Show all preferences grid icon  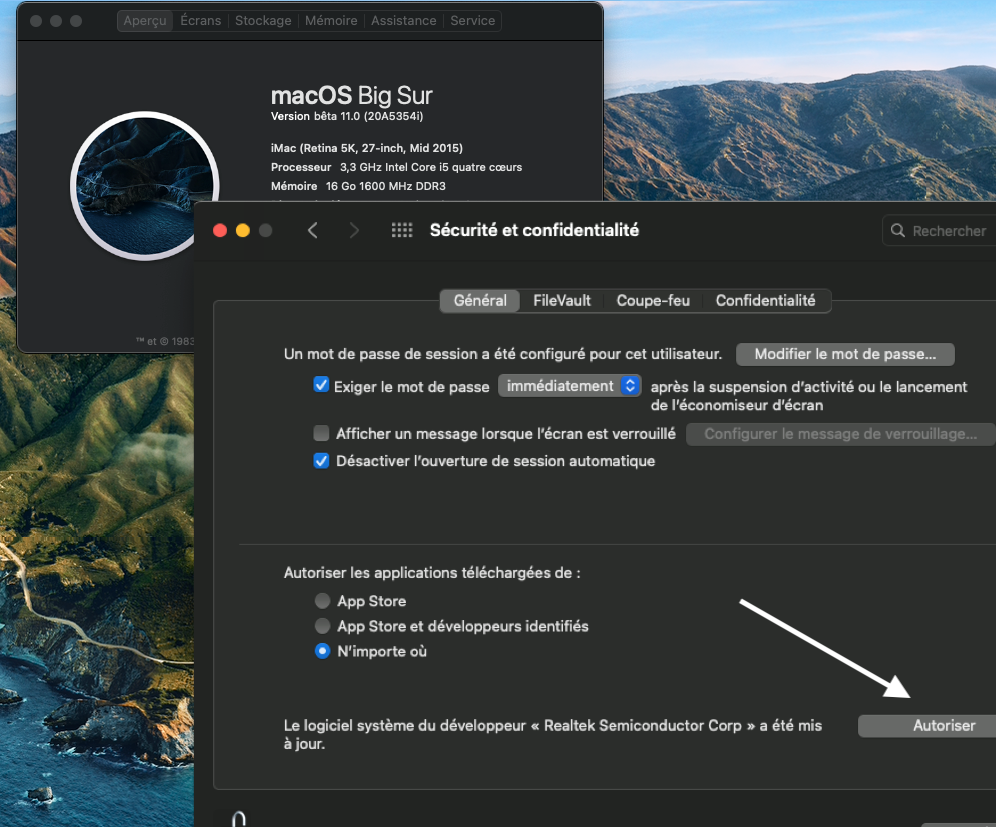pos(402,230)
